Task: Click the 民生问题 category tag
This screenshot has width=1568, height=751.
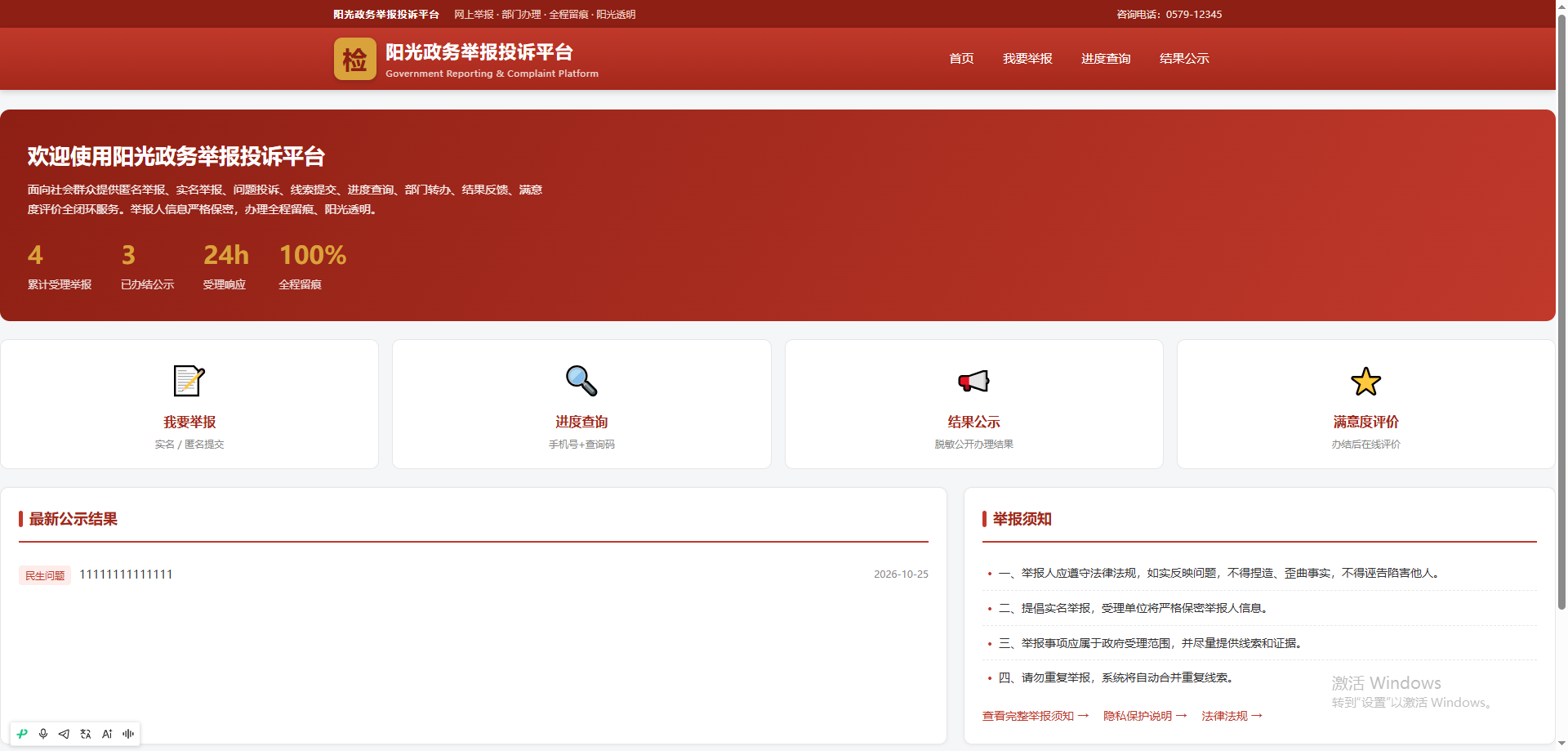Action: [x=45, y=575]
